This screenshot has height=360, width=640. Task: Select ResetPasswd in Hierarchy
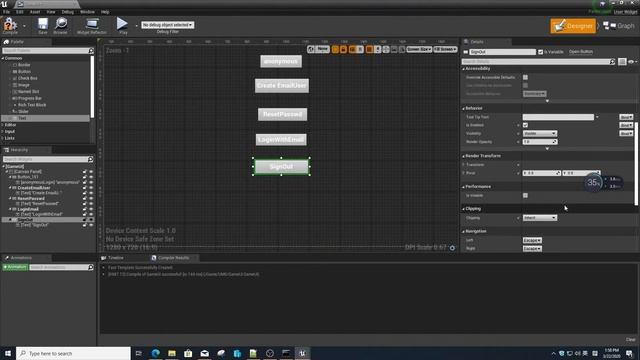point(31,198)
